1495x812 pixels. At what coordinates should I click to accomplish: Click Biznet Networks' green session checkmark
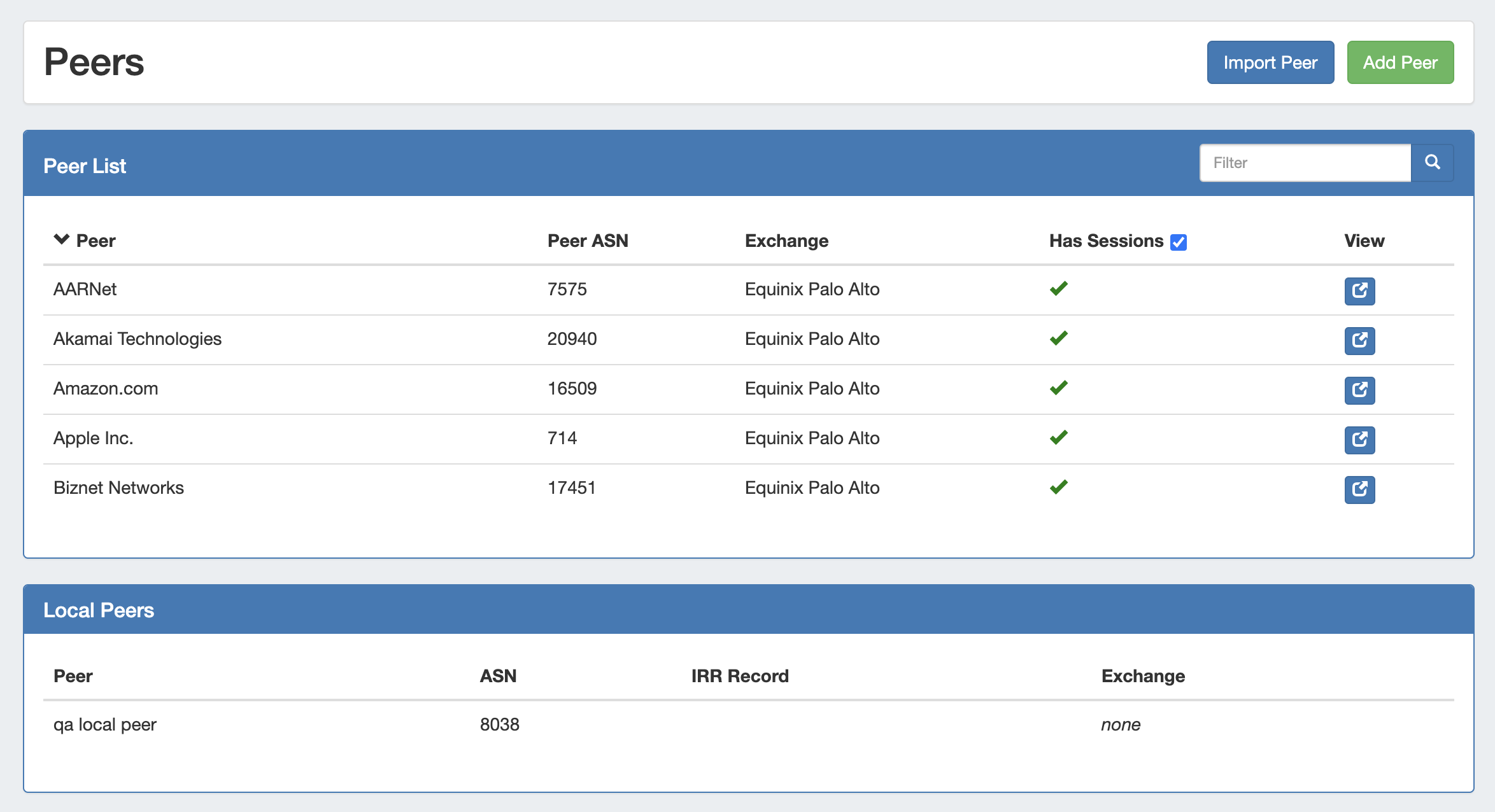[x=1058, y=487]
